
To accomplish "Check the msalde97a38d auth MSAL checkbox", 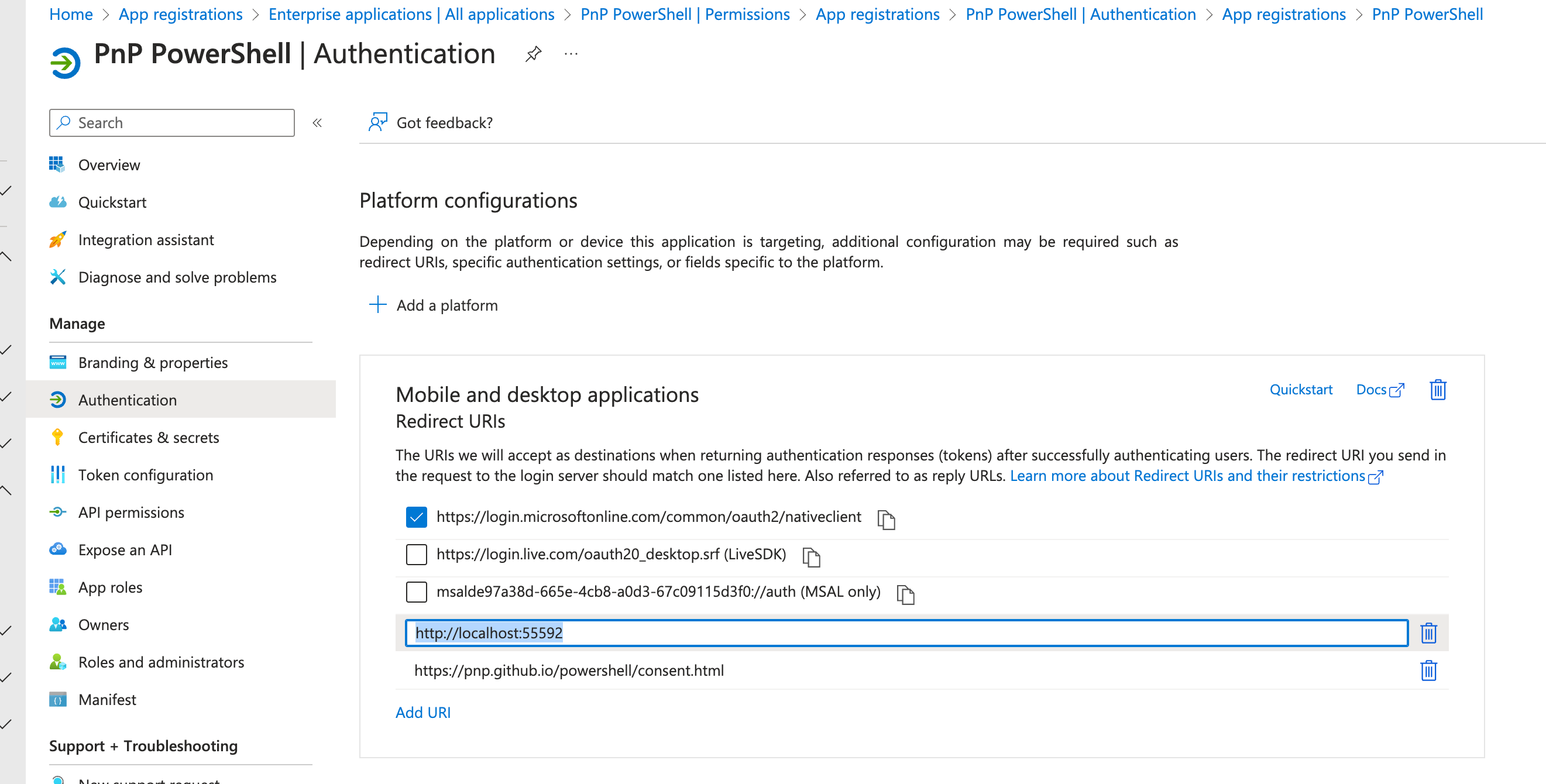I will pos(417,592).
